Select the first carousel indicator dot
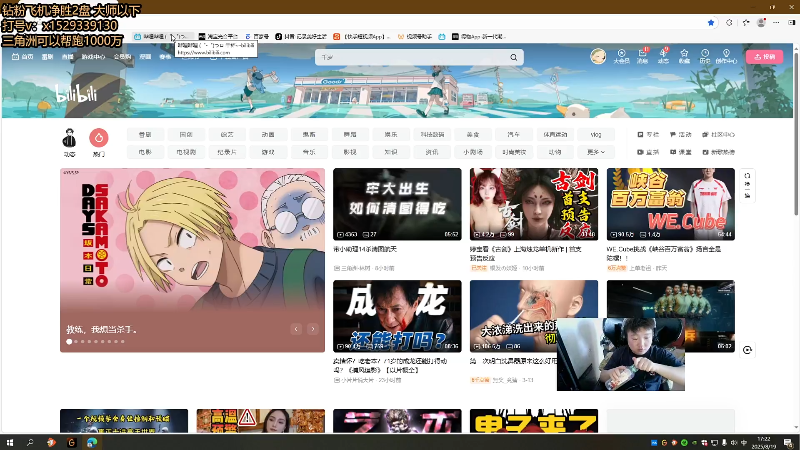 click(x=69, y=341)
